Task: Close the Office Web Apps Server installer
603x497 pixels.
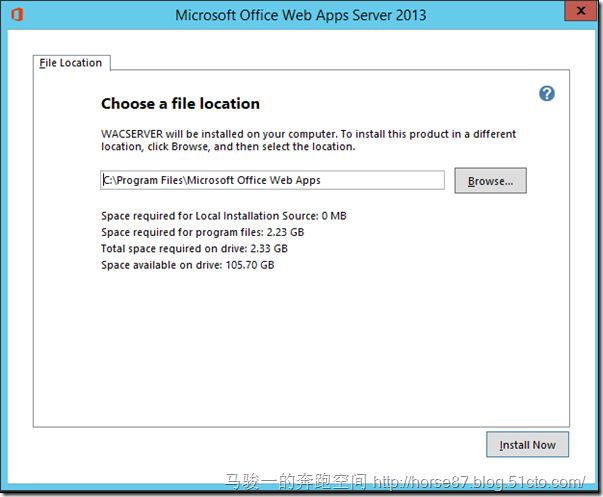Action: 581,11
